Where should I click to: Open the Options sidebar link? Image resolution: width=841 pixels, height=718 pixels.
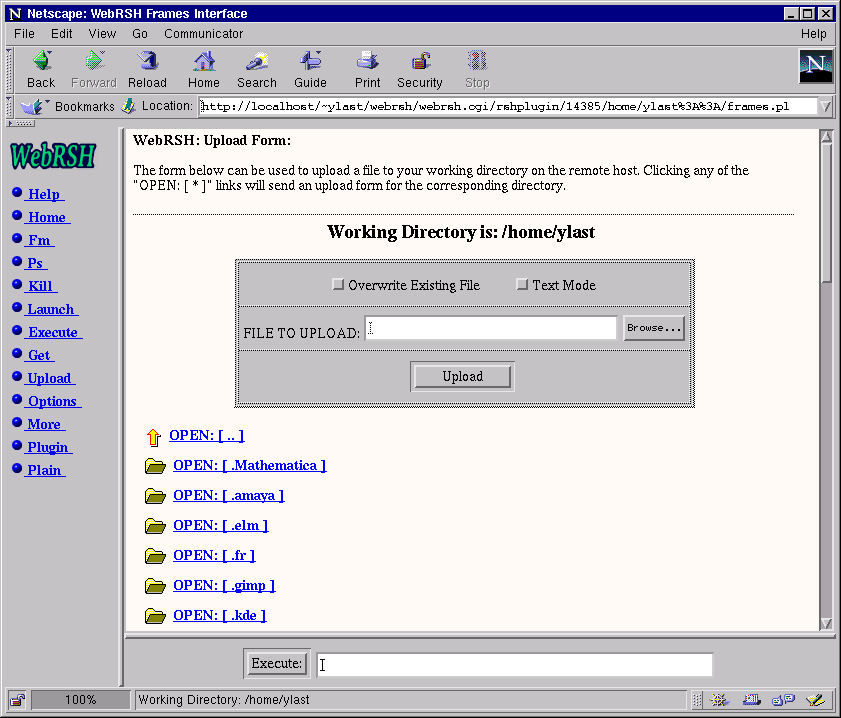53,402
